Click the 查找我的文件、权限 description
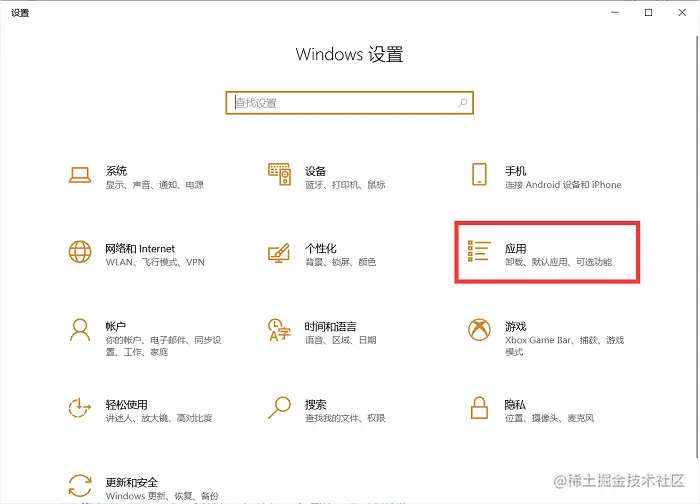This screenshot has height=504, width=700. coord(345,418)
